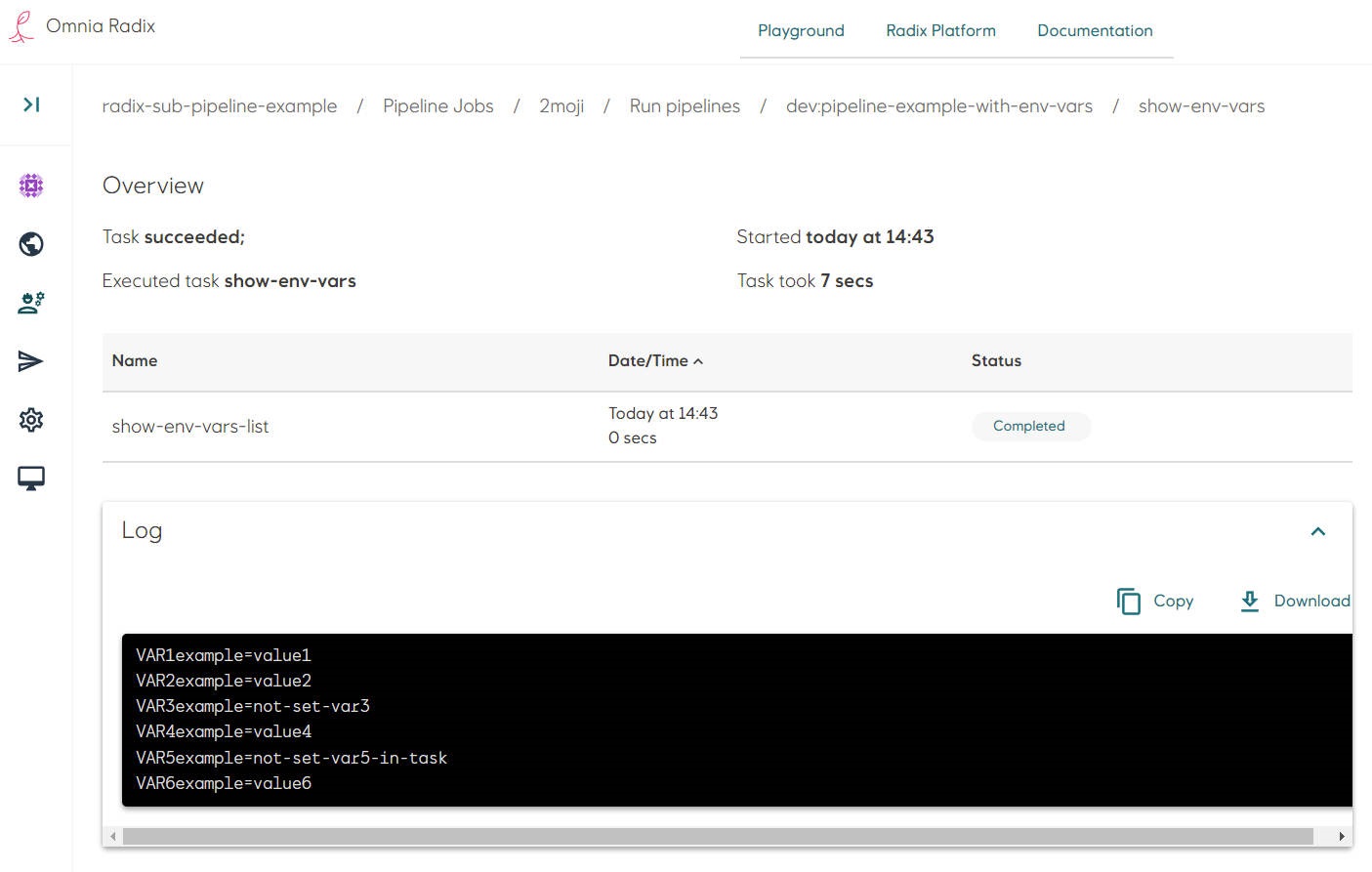Open the Documentation menu item
1372x872 pixels.
1095,30
